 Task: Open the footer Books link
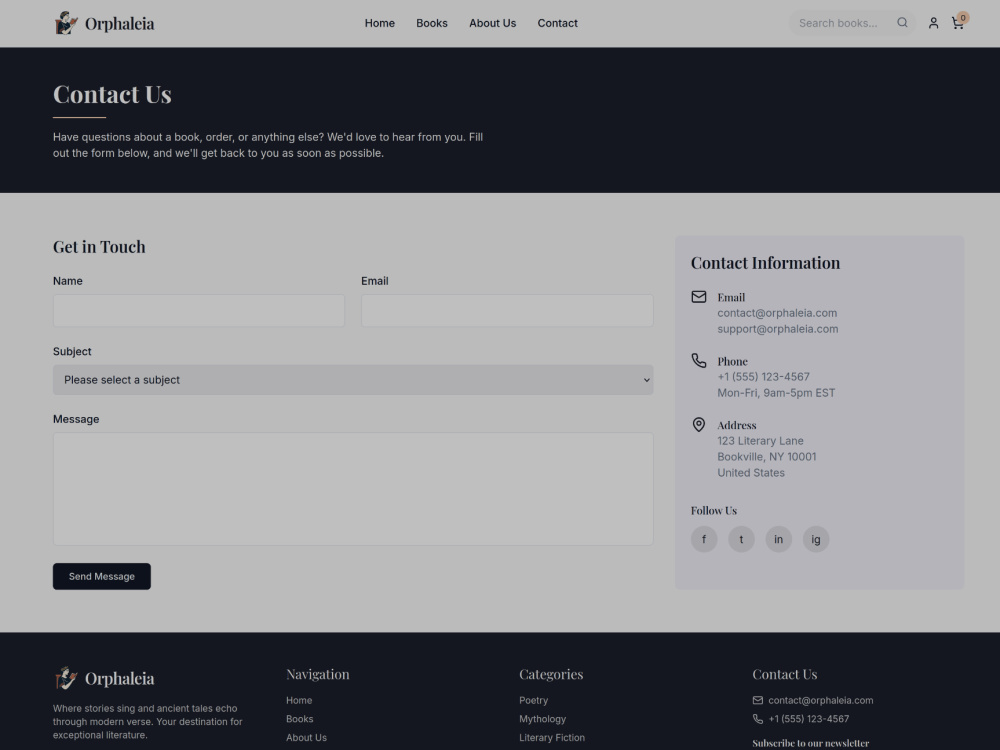tap(300, 719)
